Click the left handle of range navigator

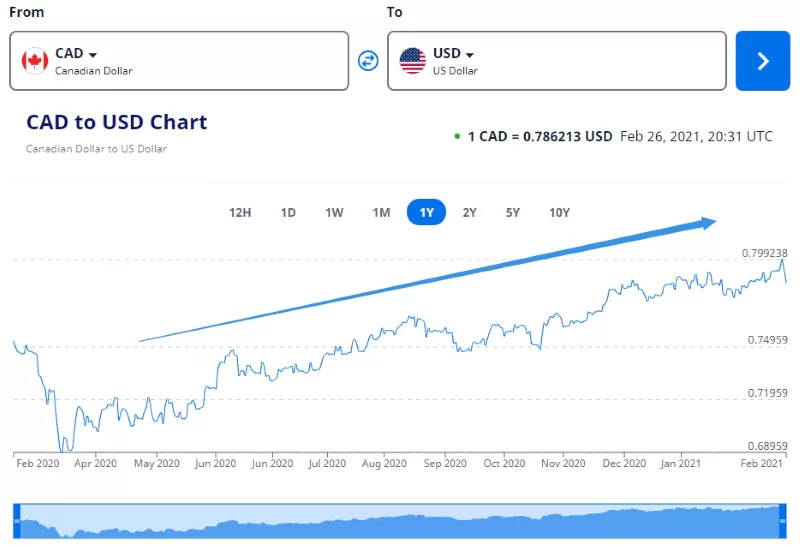pos(17,521)
